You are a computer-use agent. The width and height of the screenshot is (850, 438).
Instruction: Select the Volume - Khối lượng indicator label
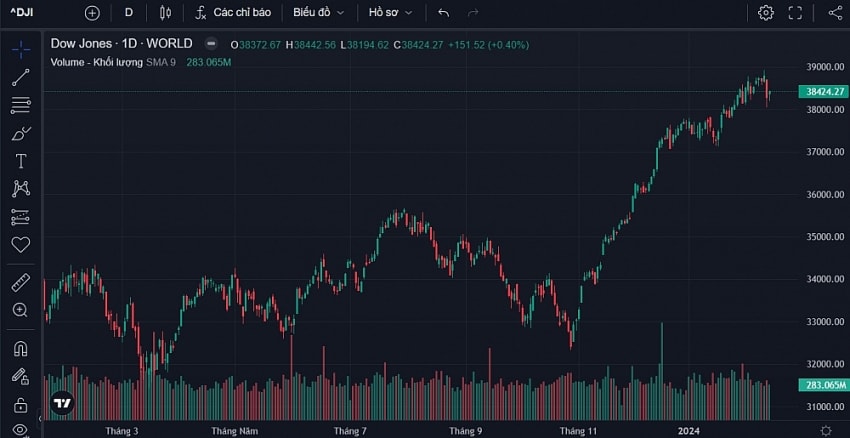pos(96,62)
